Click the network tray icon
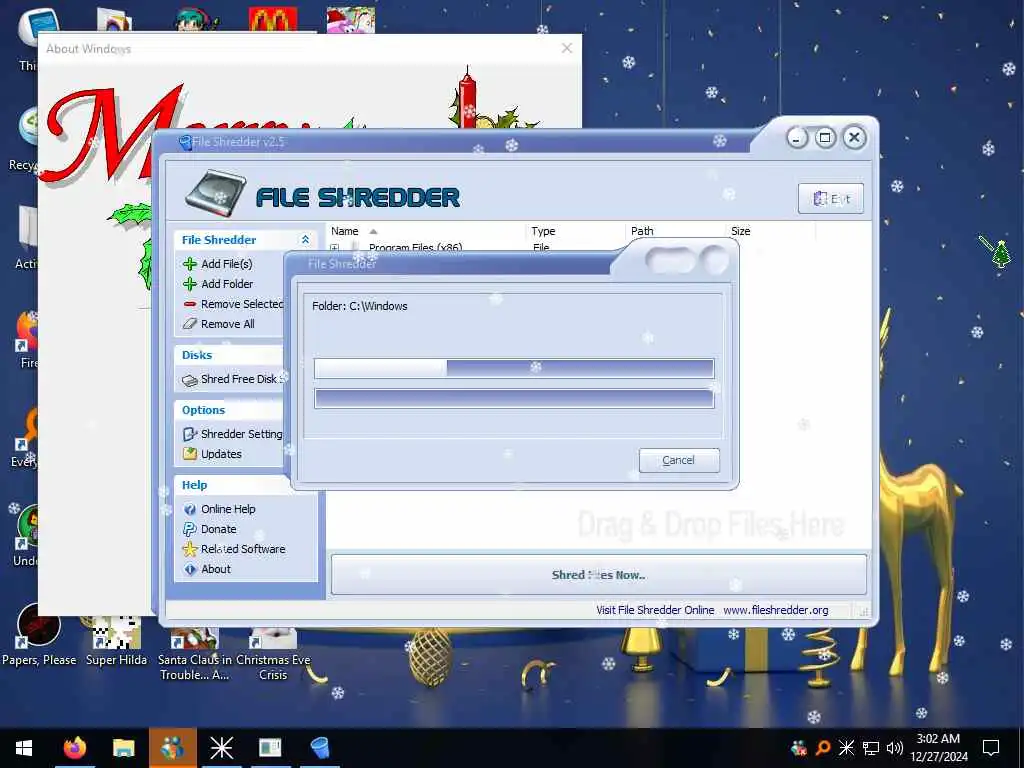This screenshot has width=1024, height=768. (871, 748)
